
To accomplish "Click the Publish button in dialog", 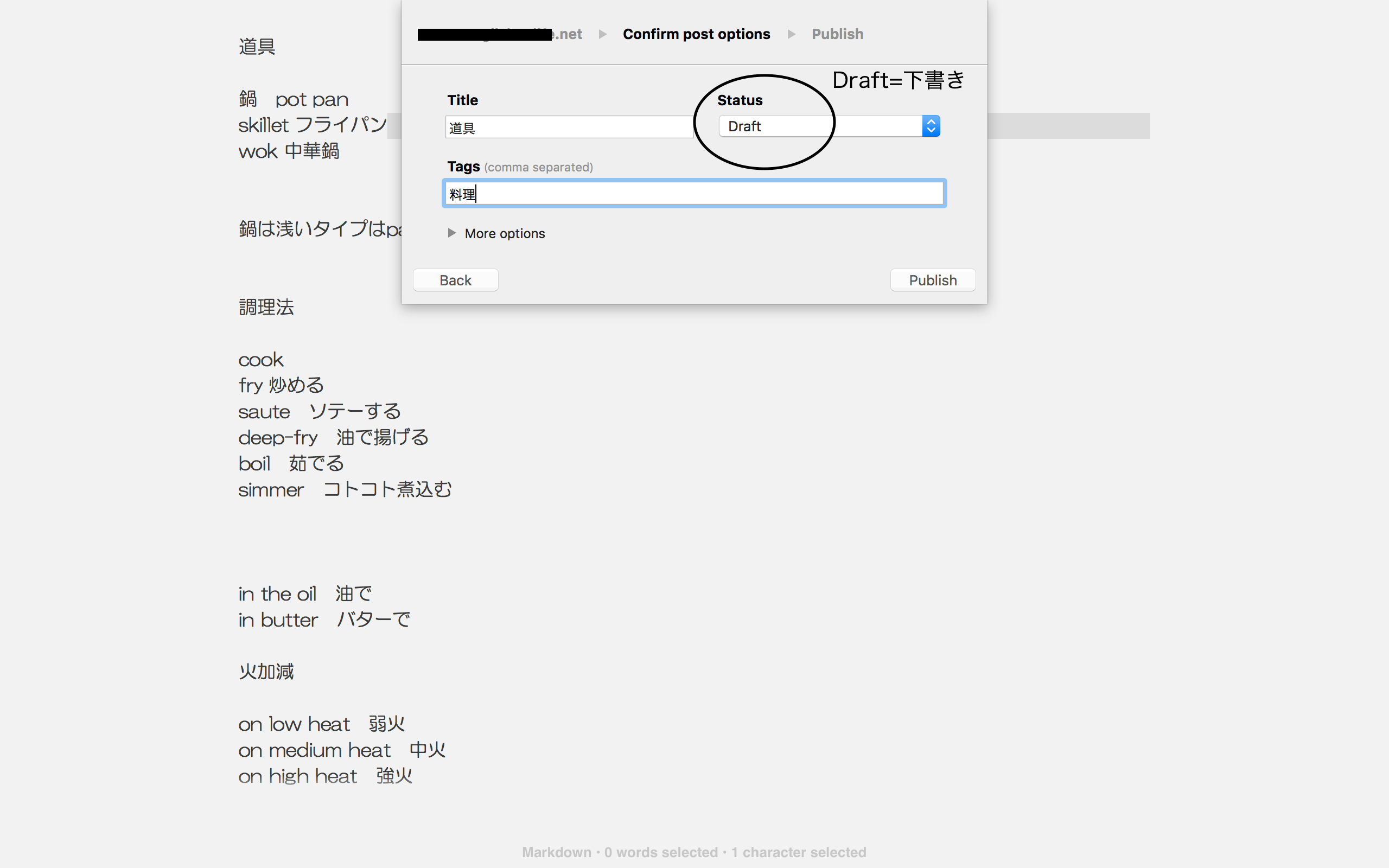I will point(932,280).
